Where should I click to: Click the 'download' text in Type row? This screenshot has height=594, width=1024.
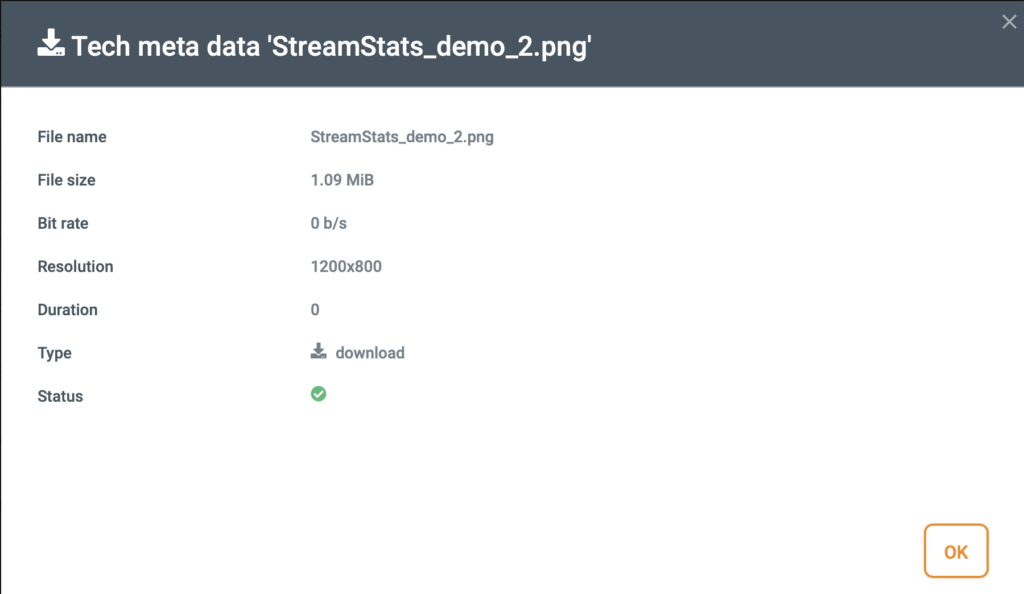point(370,353)
